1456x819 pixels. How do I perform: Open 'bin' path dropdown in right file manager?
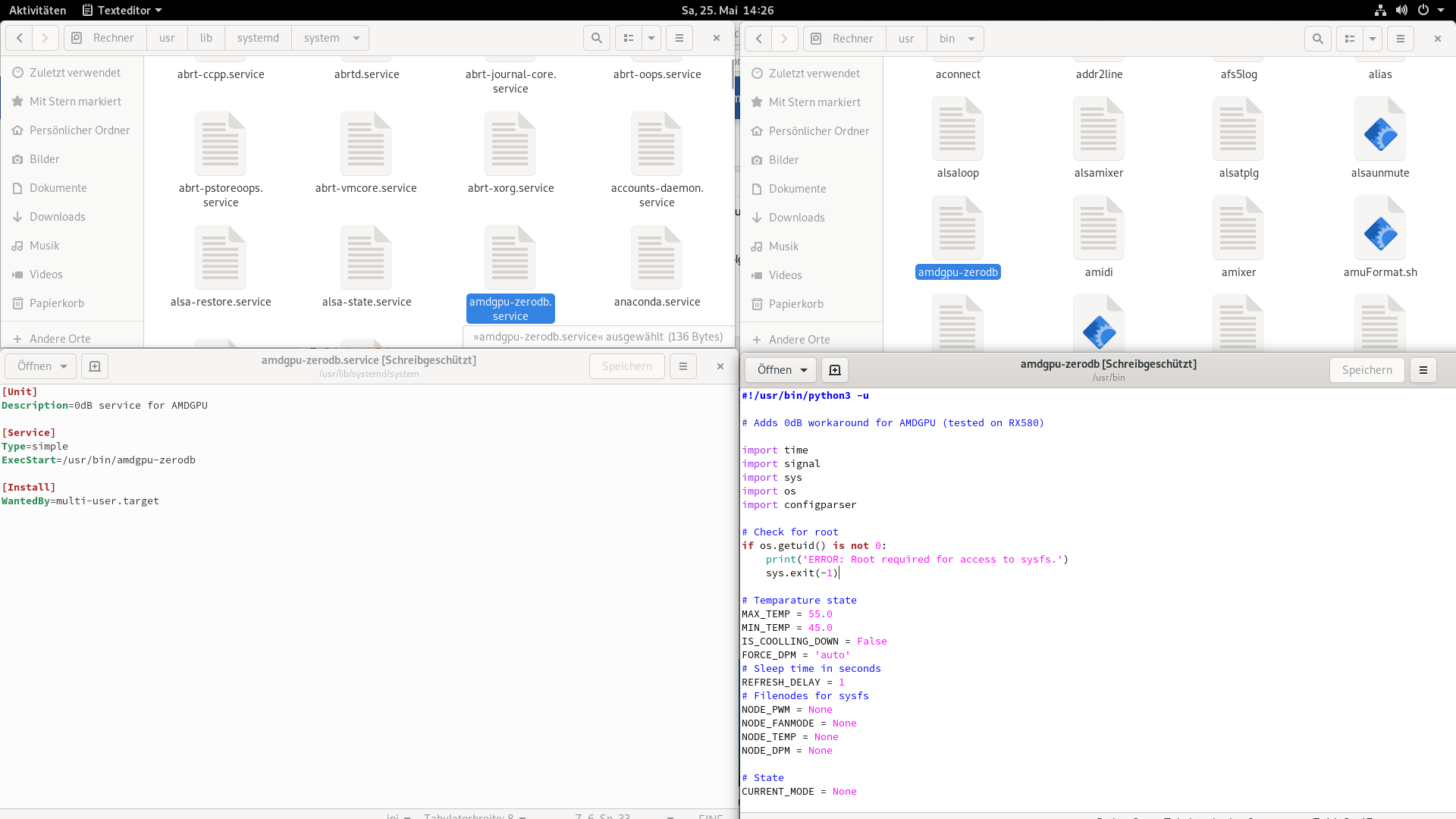pos(971,39)
